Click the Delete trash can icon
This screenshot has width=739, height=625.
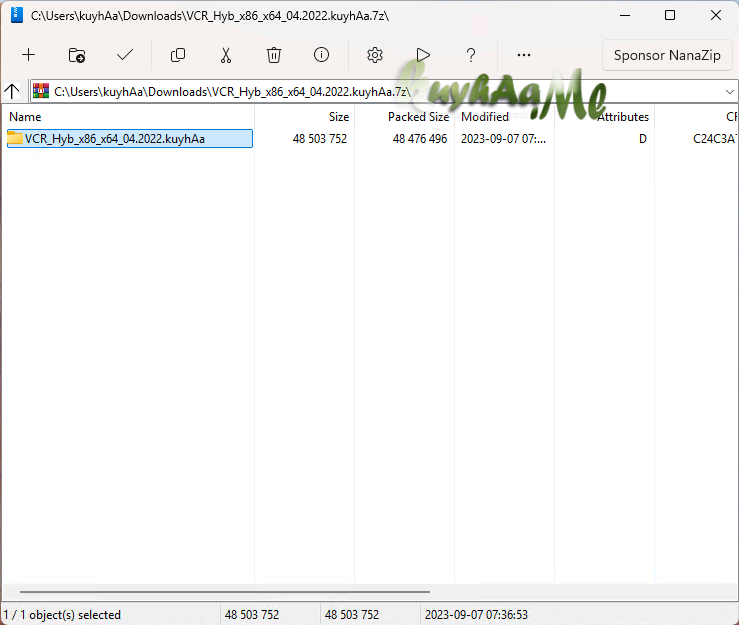point(274,55)
